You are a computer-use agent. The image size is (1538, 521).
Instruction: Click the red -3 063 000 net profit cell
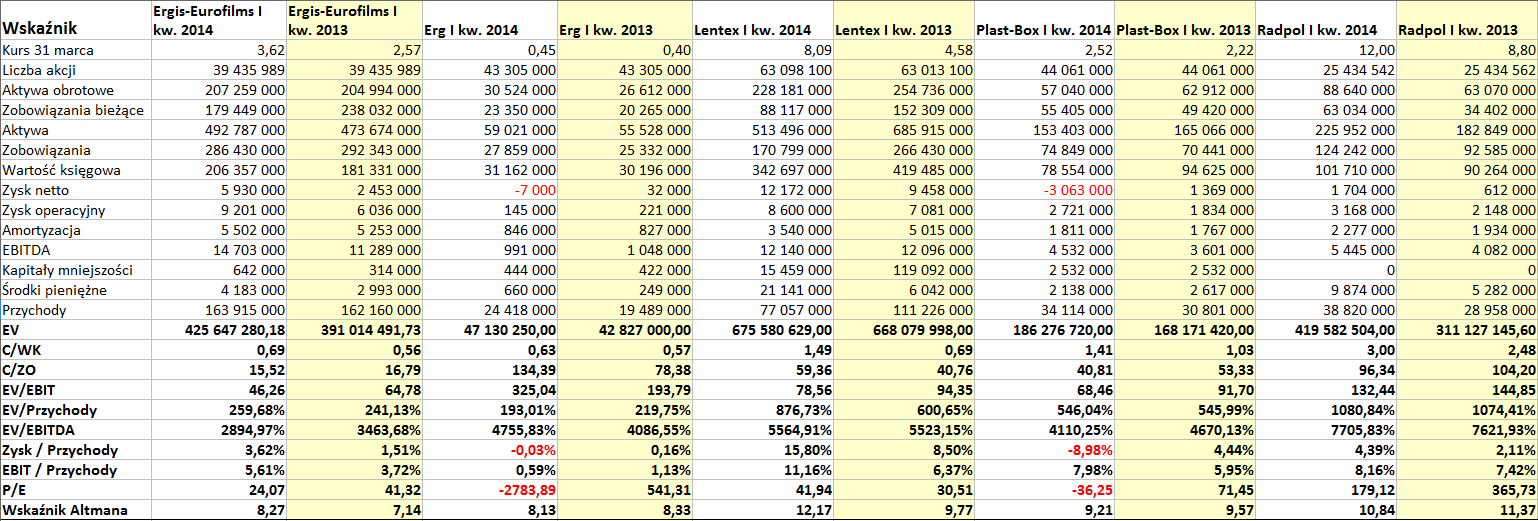coord(1042,190)
